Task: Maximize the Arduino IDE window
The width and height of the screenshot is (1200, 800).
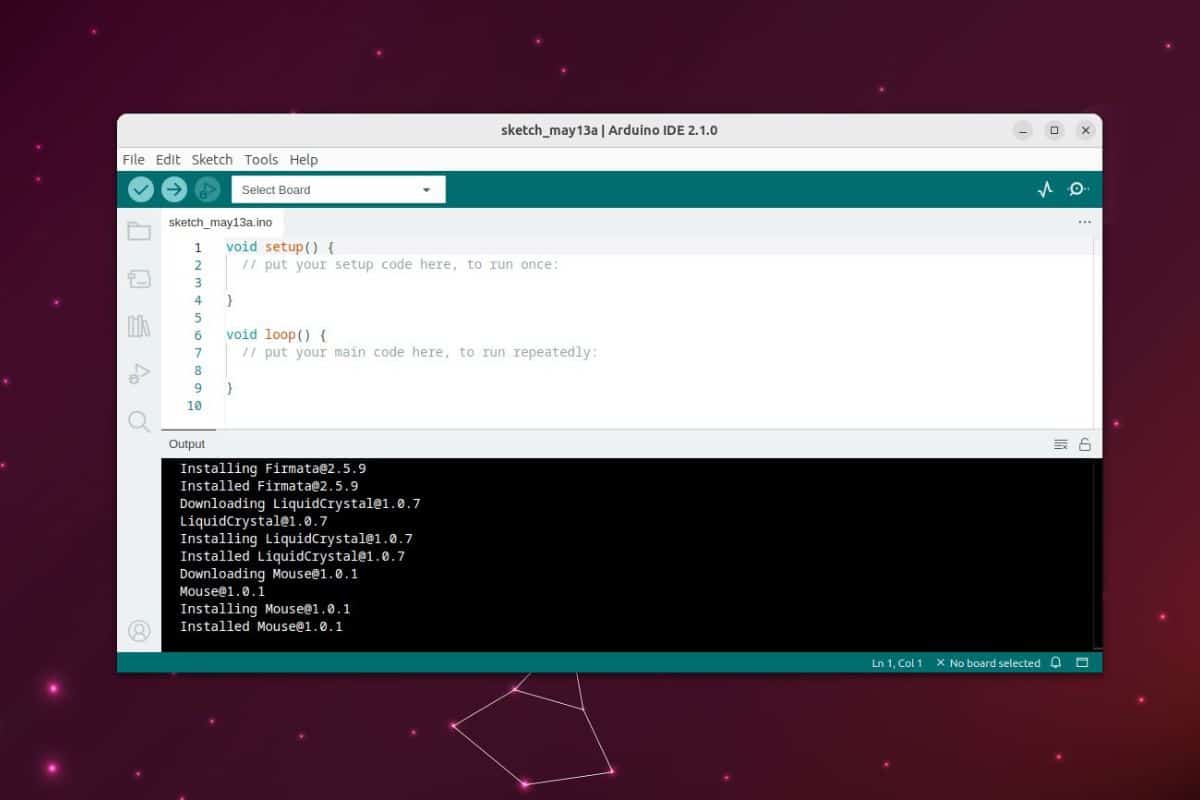Action: [1054, 130]
